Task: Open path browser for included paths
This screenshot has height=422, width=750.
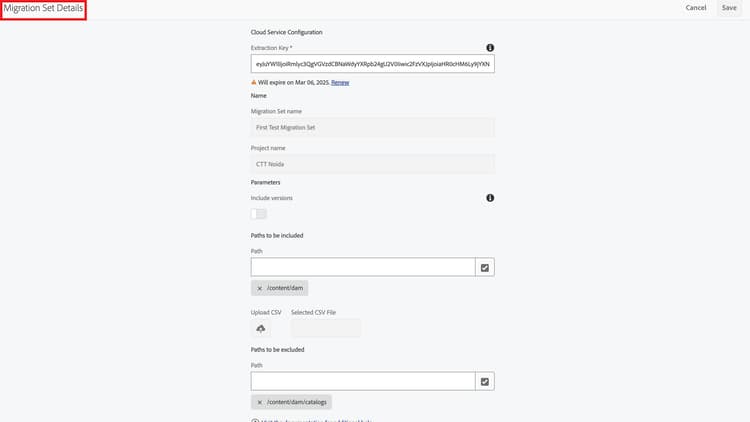Action: coord(485,267)
